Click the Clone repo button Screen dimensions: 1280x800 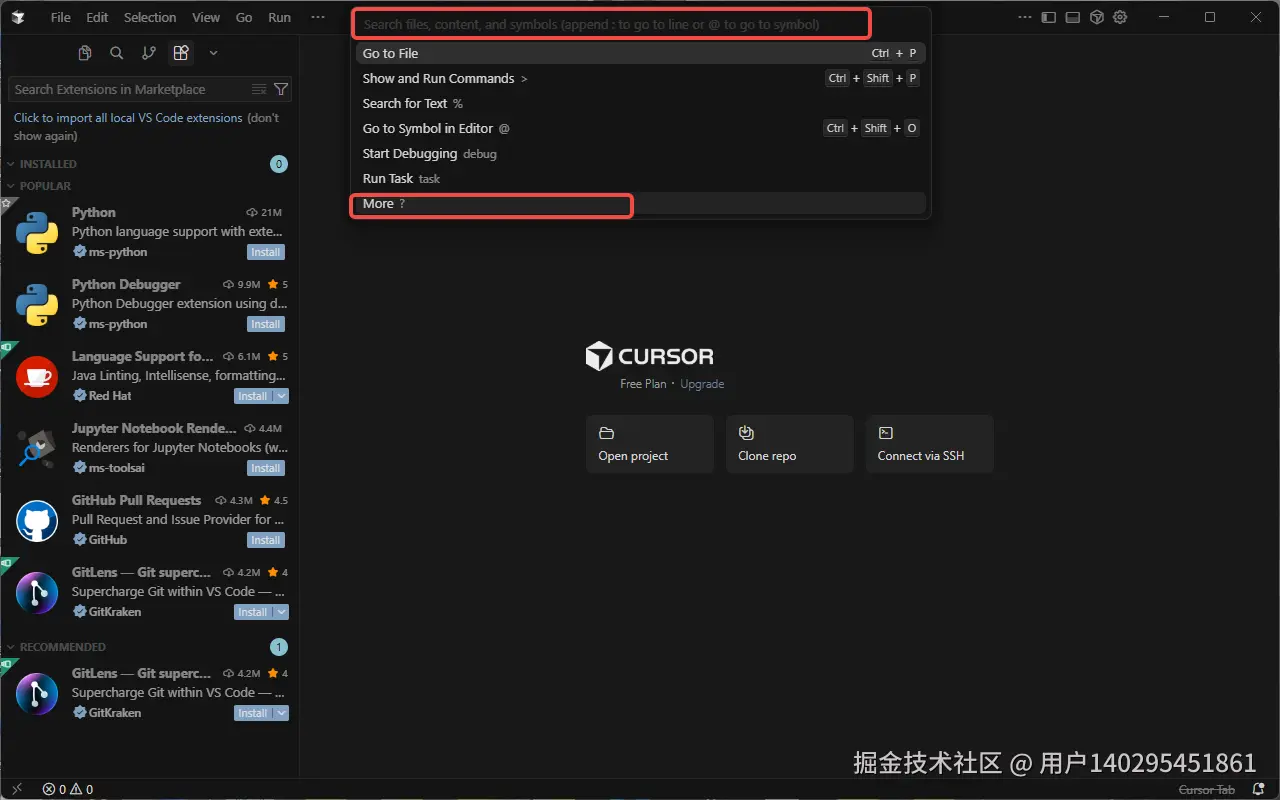pos(789,444)
